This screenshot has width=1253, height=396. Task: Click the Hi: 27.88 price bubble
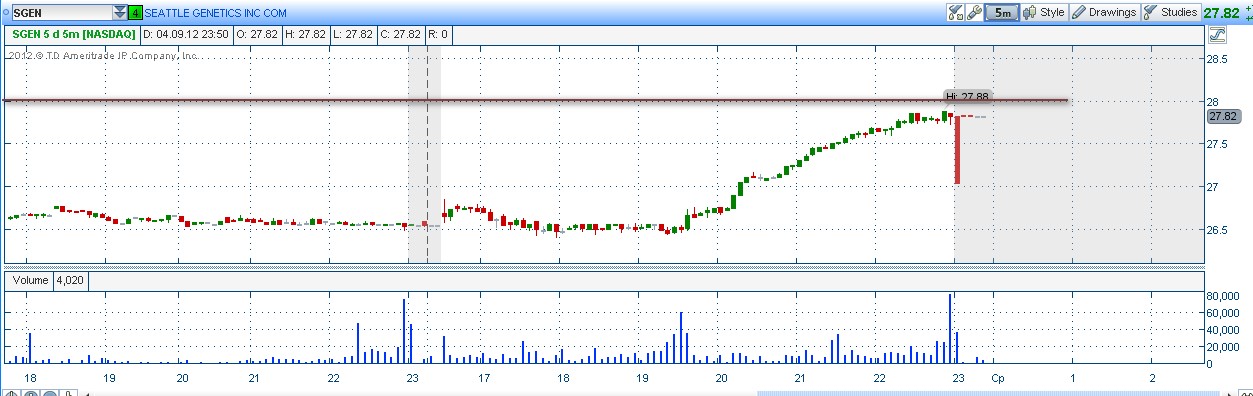click(x=968, y=96)
